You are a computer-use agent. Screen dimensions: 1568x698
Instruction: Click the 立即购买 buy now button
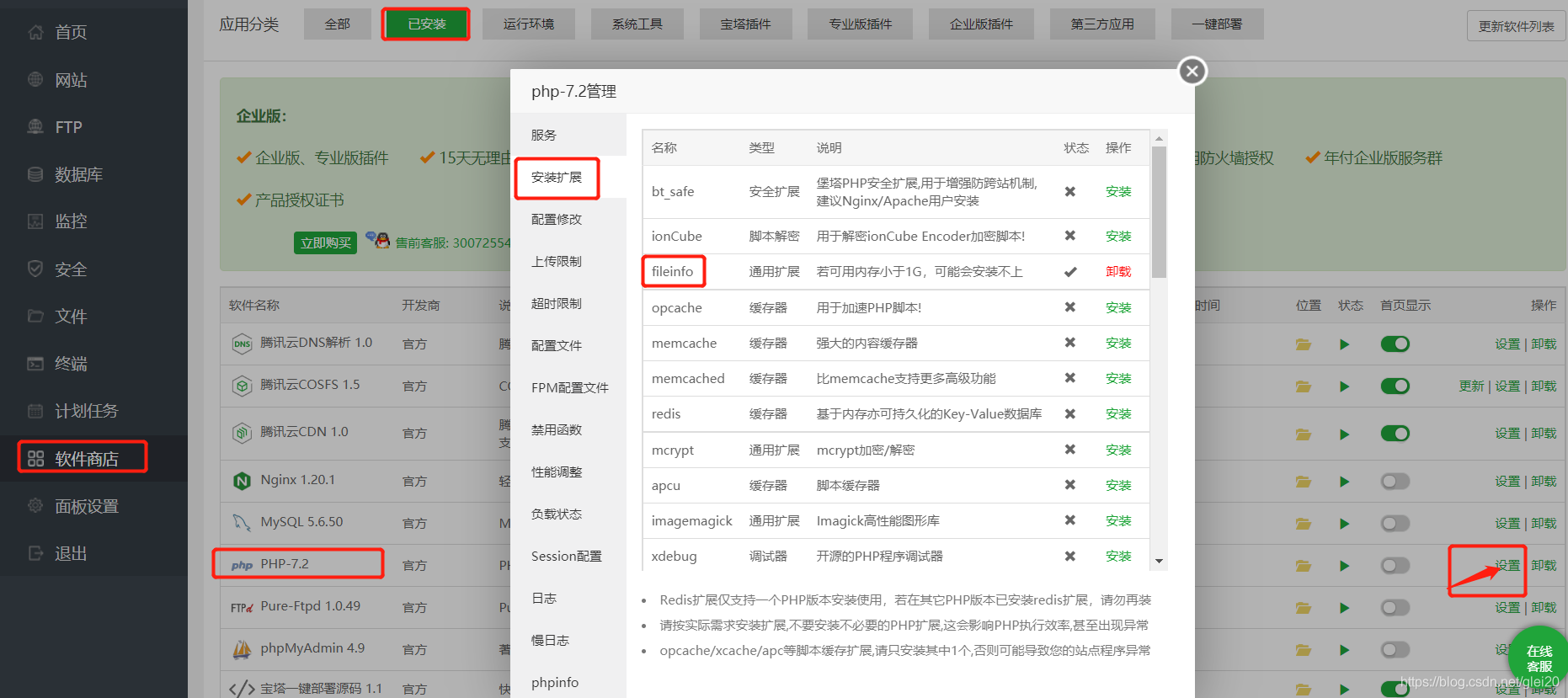coord(325,243)
